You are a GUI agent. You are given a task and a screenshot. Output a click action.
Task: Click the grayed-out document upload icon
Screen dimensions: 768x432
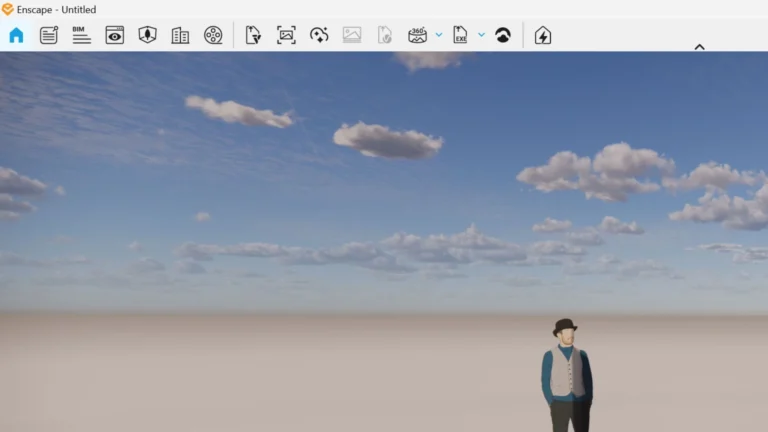[384, 35]
